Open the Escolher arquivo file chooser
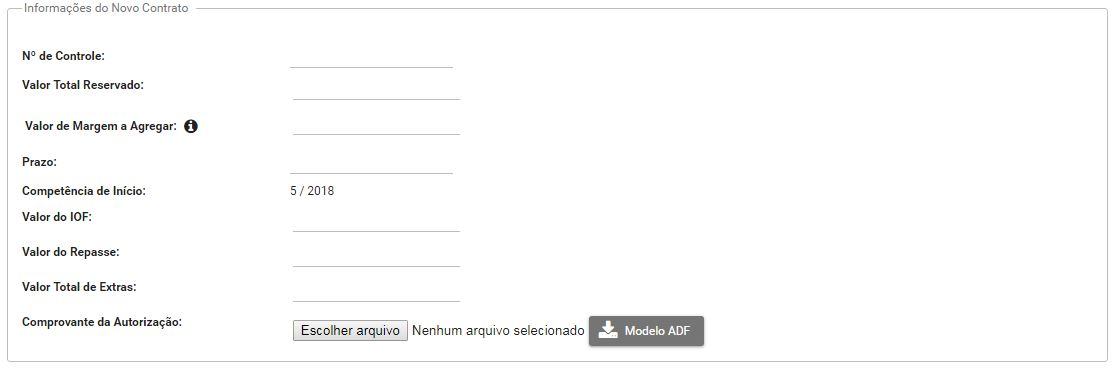Image resolution: width=1116 pixels, height=368 pixels. click(x=350, y=331)
